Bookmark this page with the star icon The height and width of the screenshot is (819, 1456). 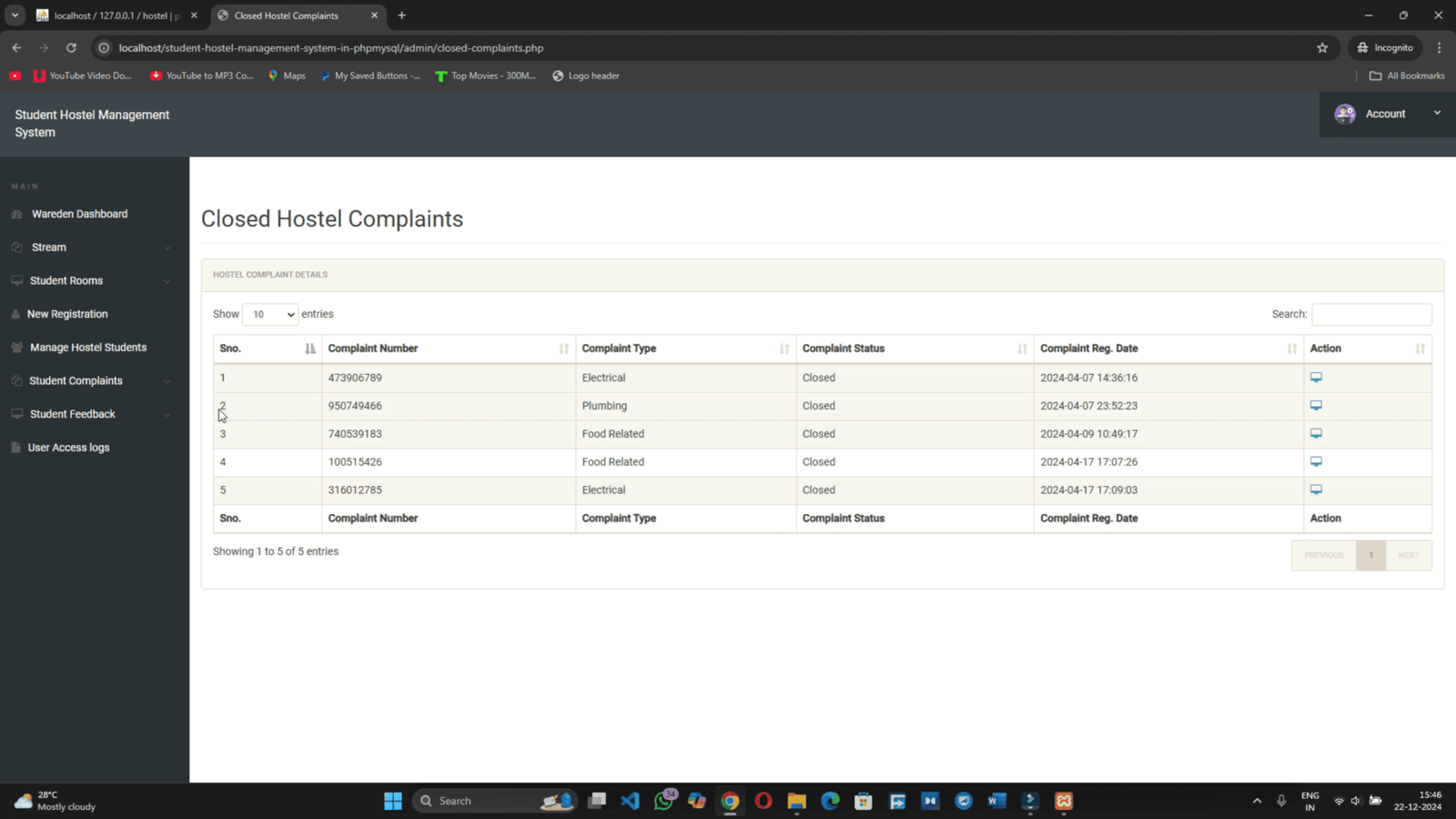pos(1323,47)
